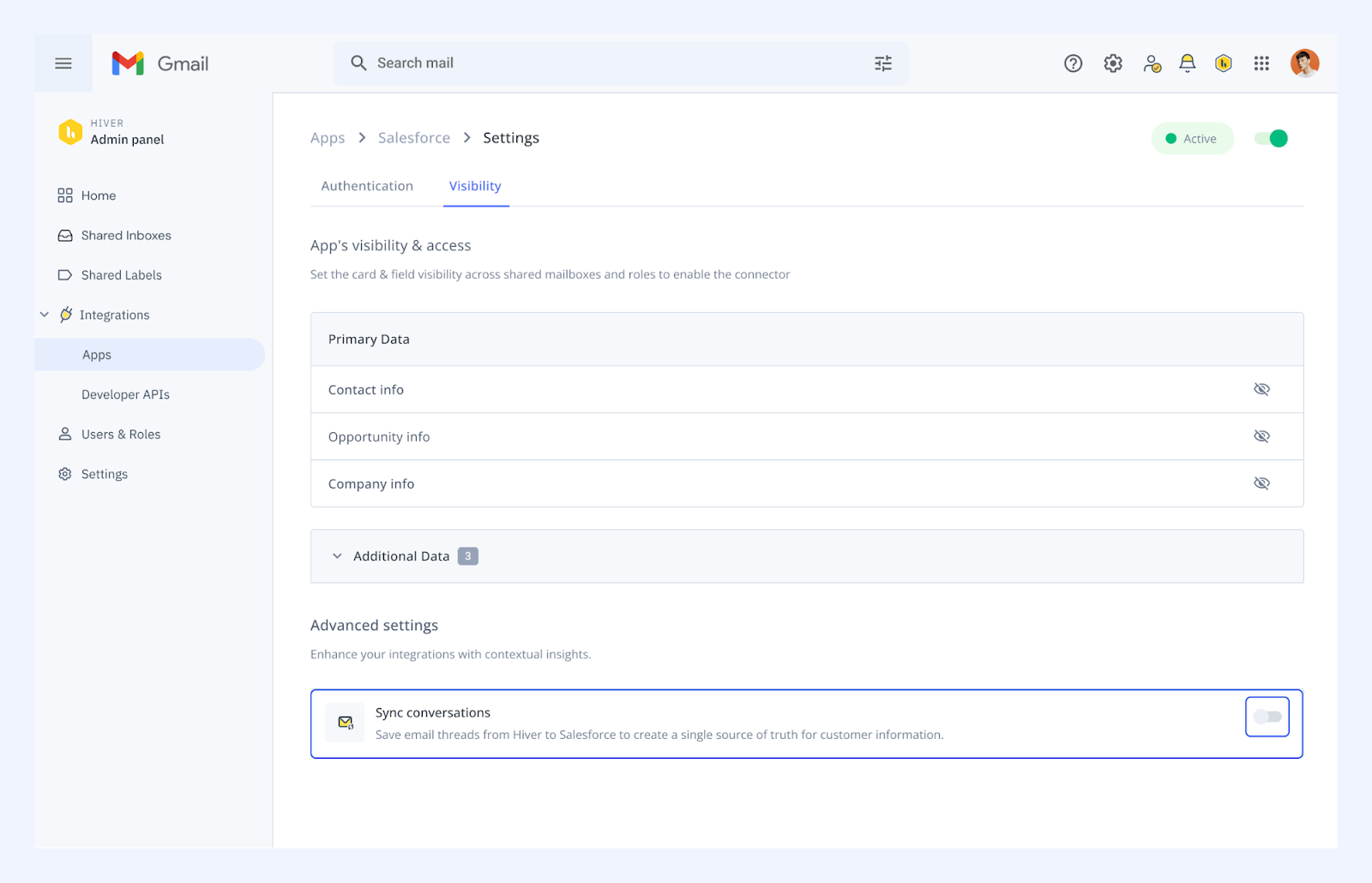Click the Contact info row label

(366, 390)
